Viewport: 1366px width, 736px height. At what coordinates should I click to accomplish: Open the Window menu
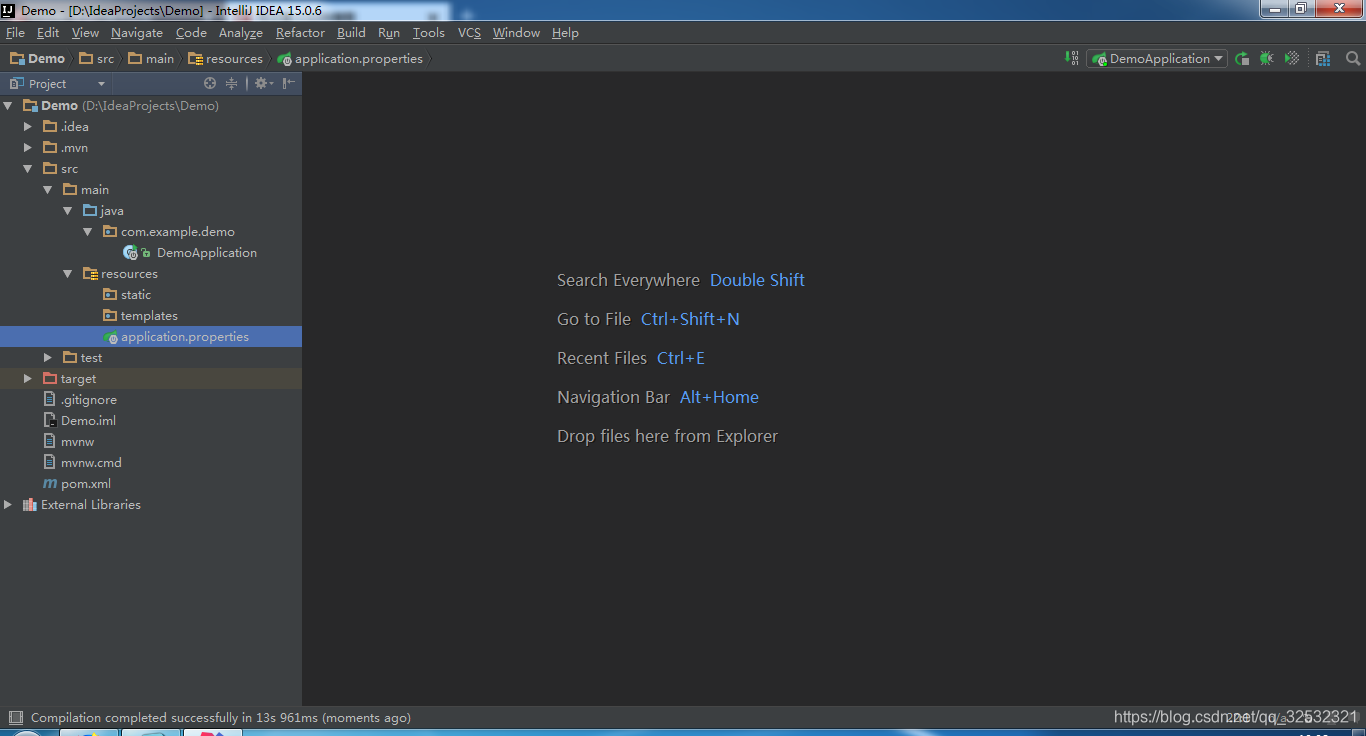point(516,32)
